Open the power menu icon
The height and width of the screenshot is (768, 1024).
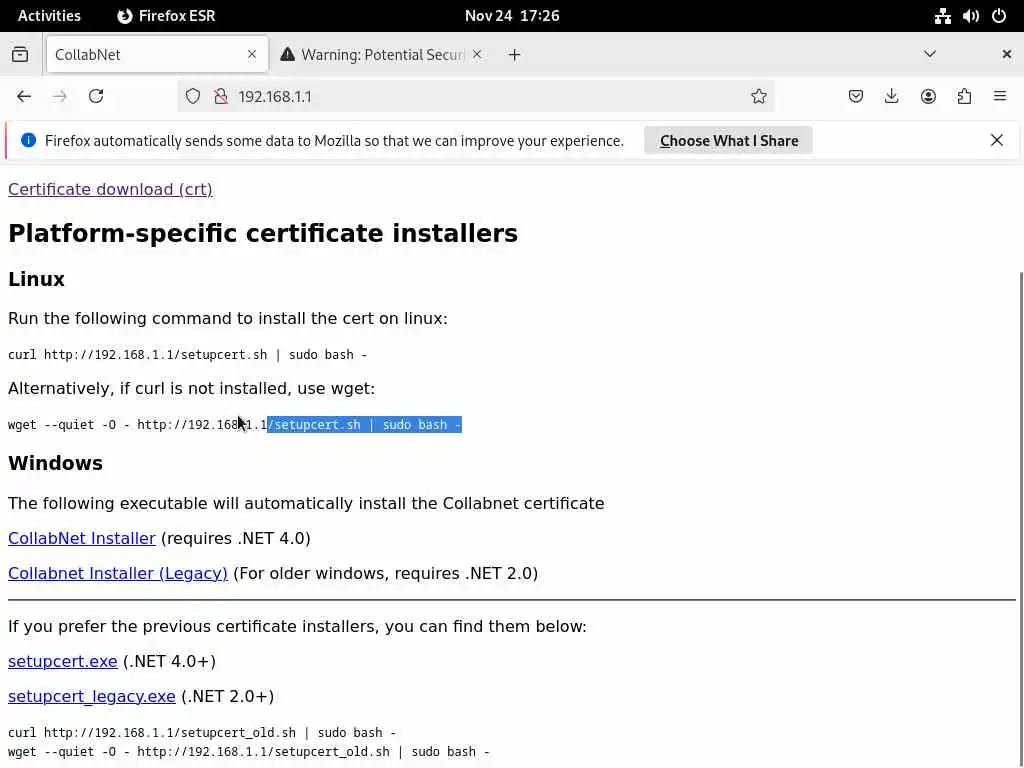coord(999,16)
